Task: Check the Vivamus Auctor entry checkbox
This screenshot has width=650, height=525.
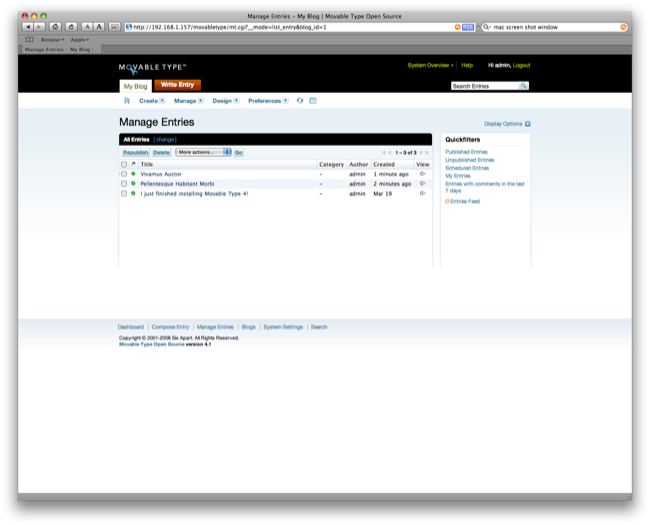Action: [124, 174]
